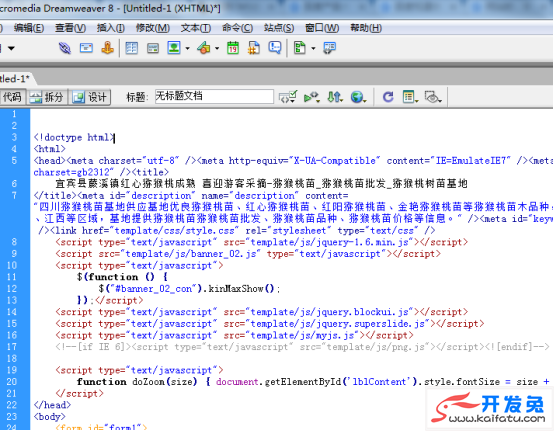Click the Refresh Design View icon
This screenshot has width=554, height=431.
[x=388, y=96]
